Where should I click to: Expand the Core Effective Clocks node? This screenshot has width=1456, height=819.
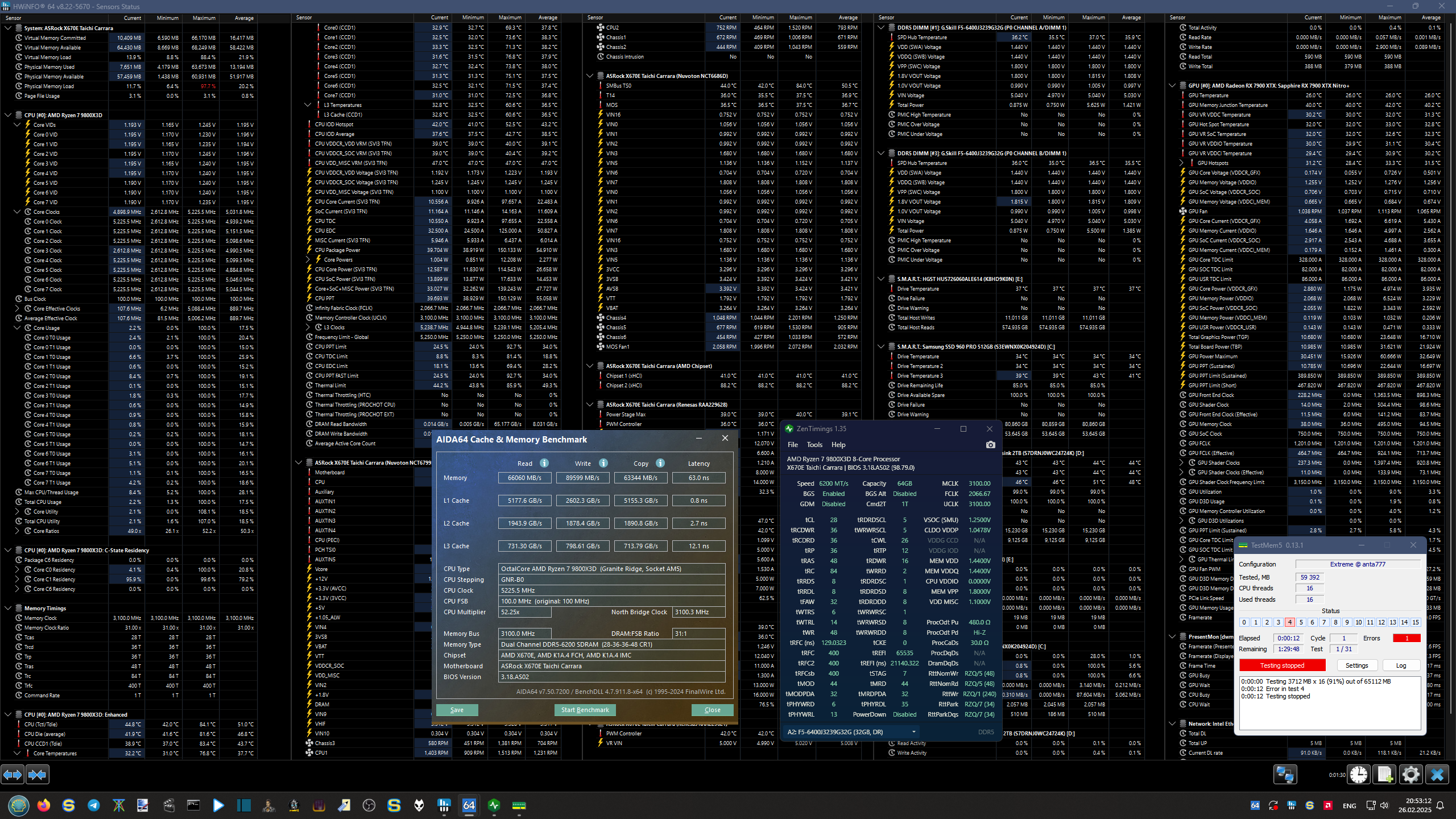coord(17,308)
